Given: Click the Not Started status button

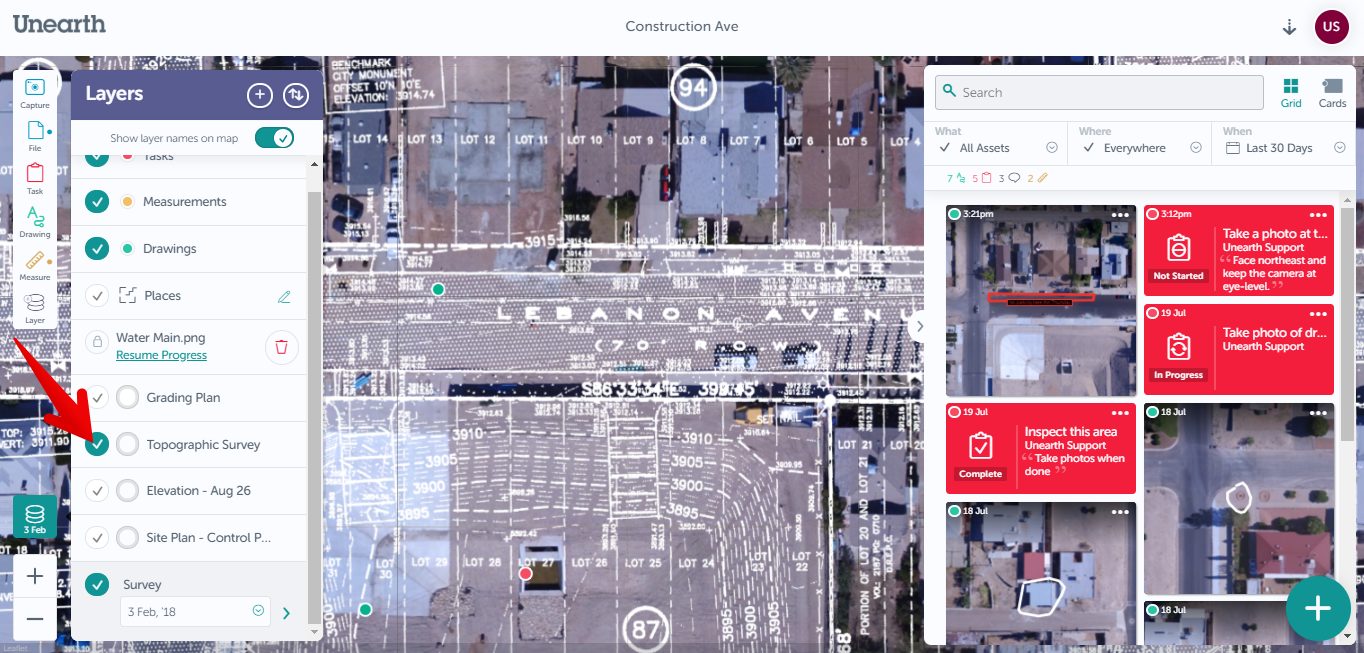Looking at the screenshot, I should (x=1179, y=276).
